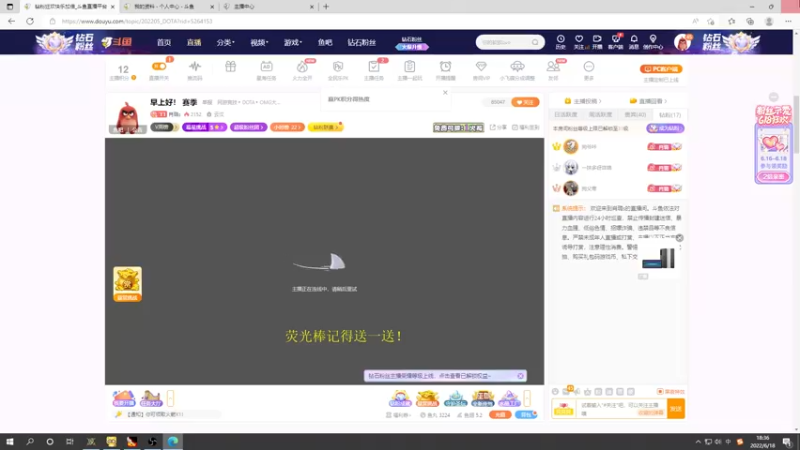This screenshot has height=450, width=800.
Task: Click the orange PC客户端 button
Action: click(661, 69)
